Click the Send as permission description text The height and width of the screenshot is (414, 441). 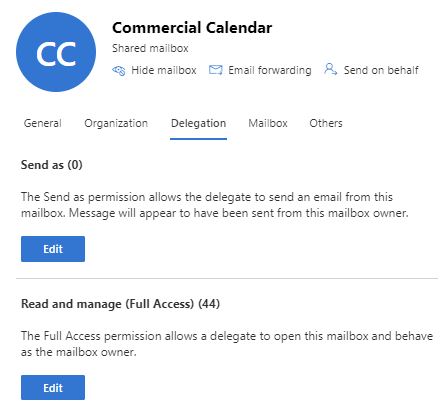click(215, 205)
